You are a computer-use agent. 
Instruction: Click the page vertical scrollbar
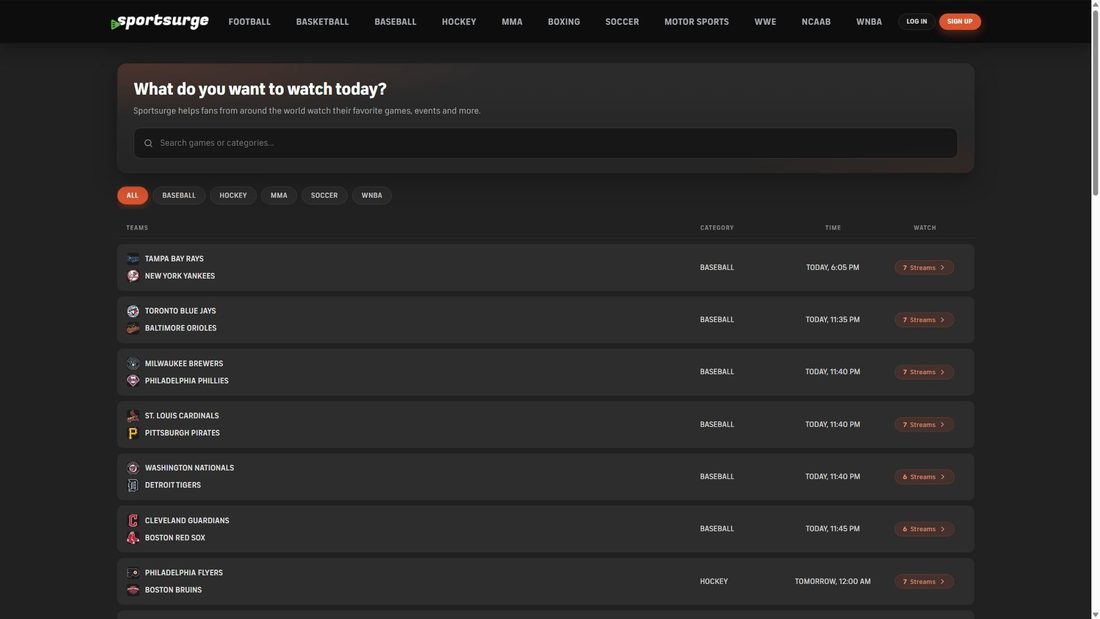[x=1095, y=105]
